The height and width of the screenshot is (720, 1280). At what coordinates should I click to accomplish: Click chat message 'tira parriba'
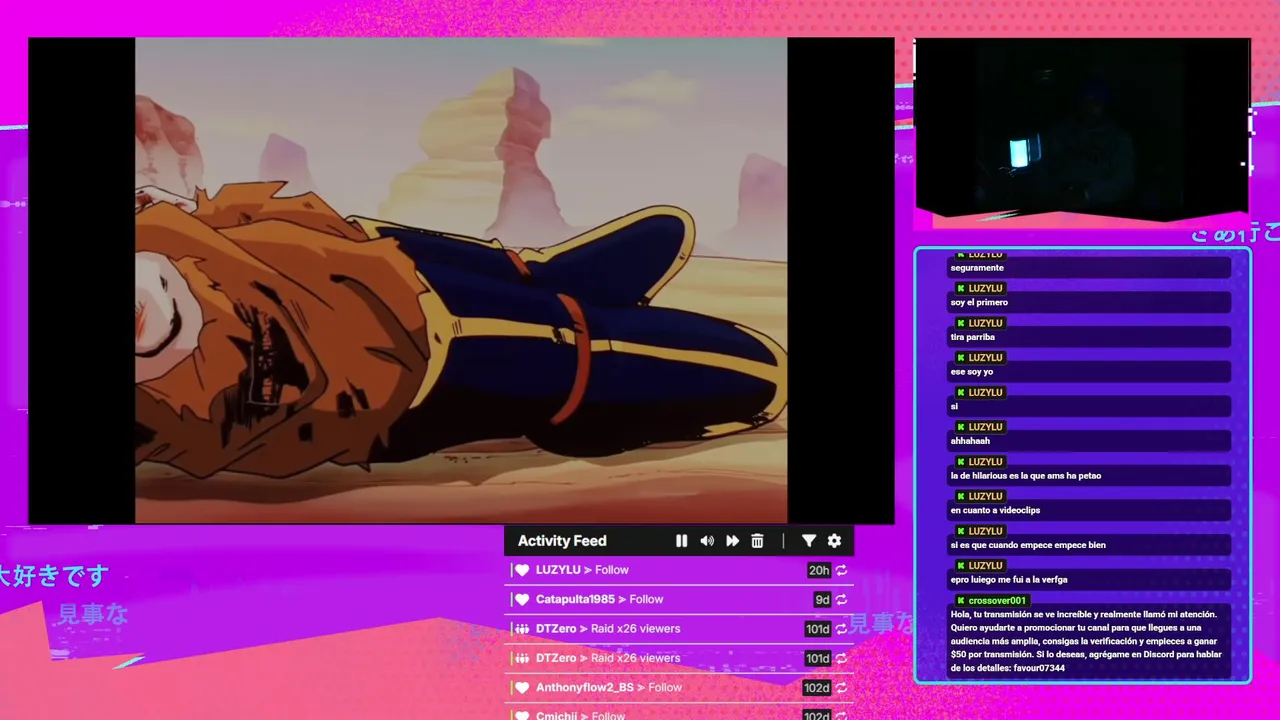point(973,337)
